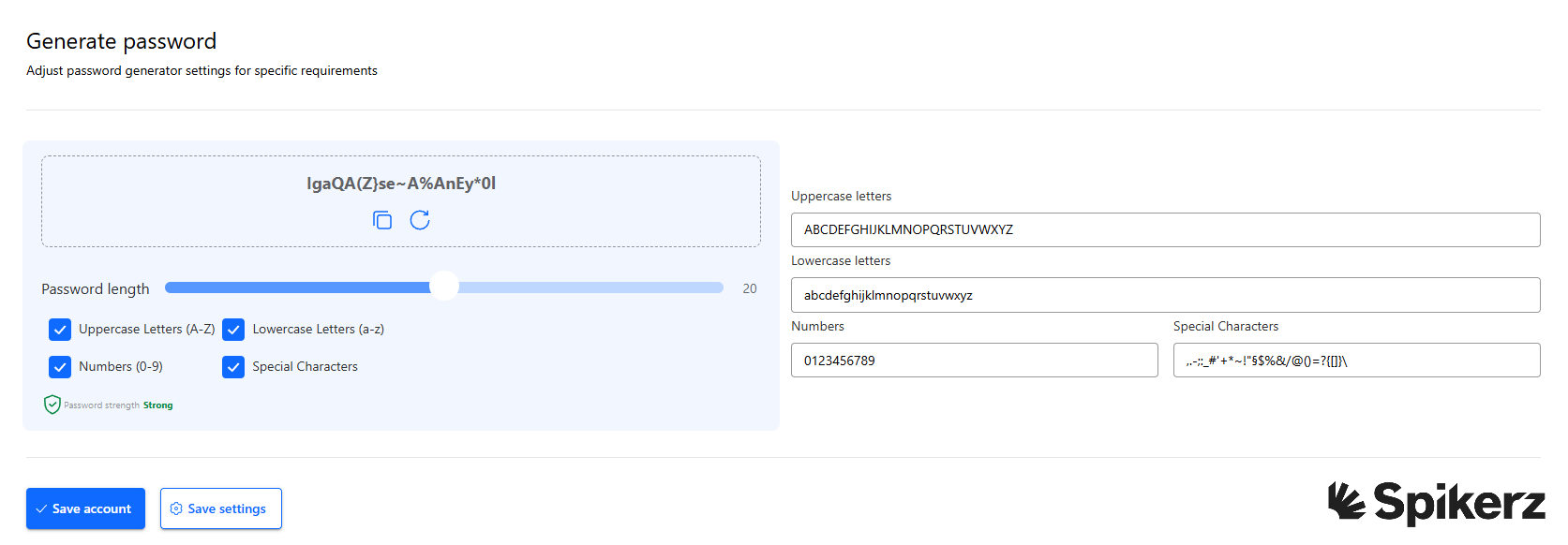
Task: Click the Lowercase letters field label
Action: point(841,260)
